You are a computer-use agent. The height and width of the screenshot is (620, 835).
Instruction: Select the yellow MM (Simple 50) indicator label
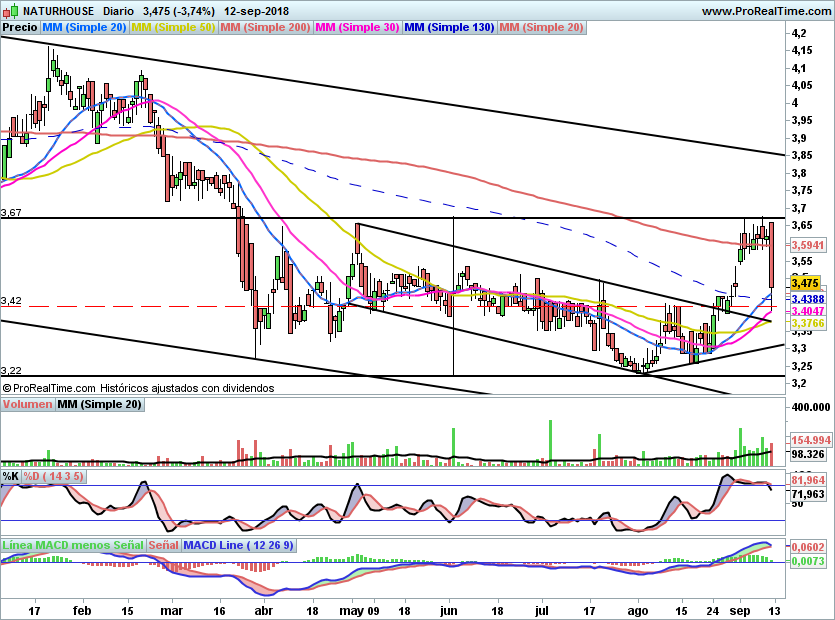[174, 28]
